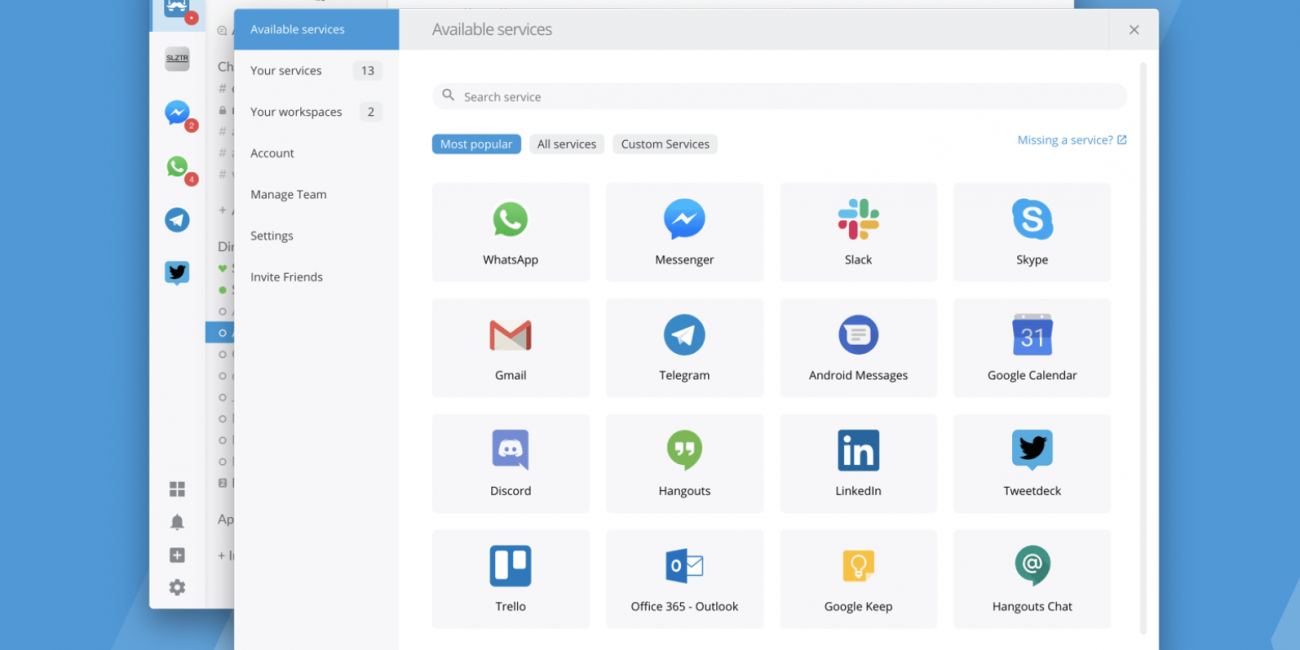
Task: Add the Trello service
Action: coord(510,579)
